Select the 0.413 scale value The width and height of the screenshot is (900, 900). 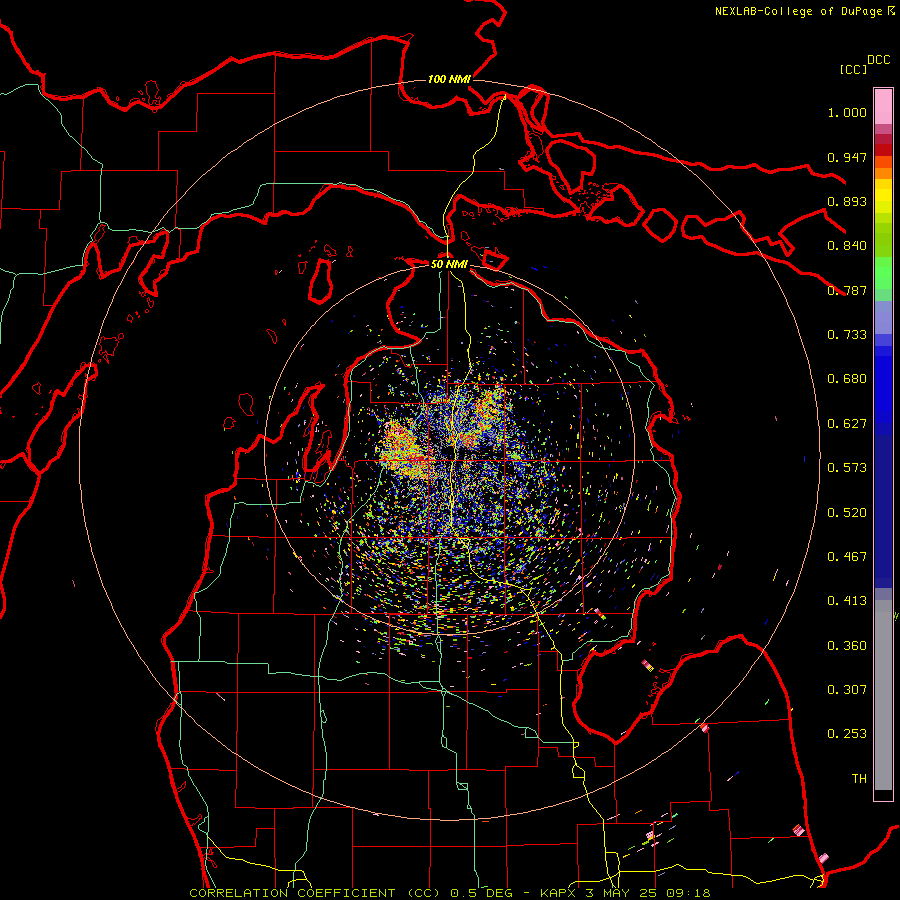[847, 601]
